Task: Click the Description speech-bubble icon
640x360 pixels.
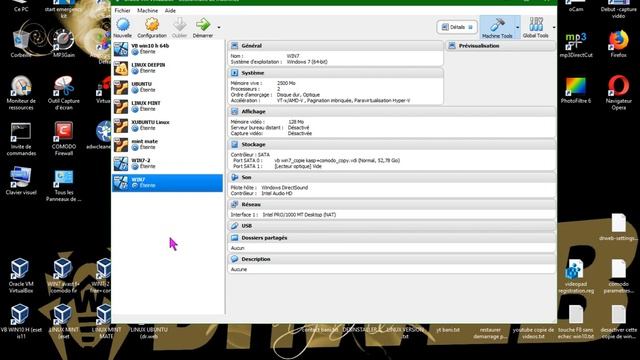Action: click(x=234, y=259)
